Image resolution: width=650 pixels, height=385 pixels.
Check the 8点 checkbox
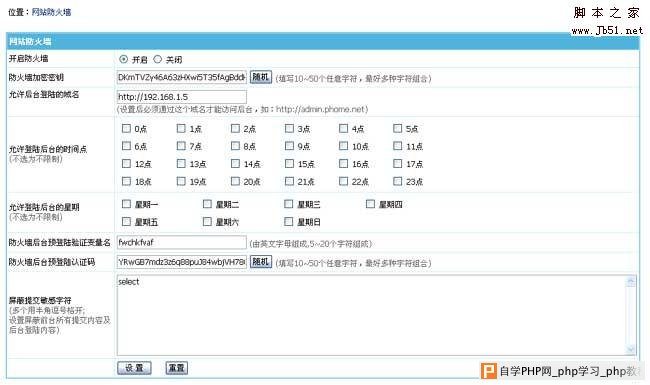pos(235,146)
